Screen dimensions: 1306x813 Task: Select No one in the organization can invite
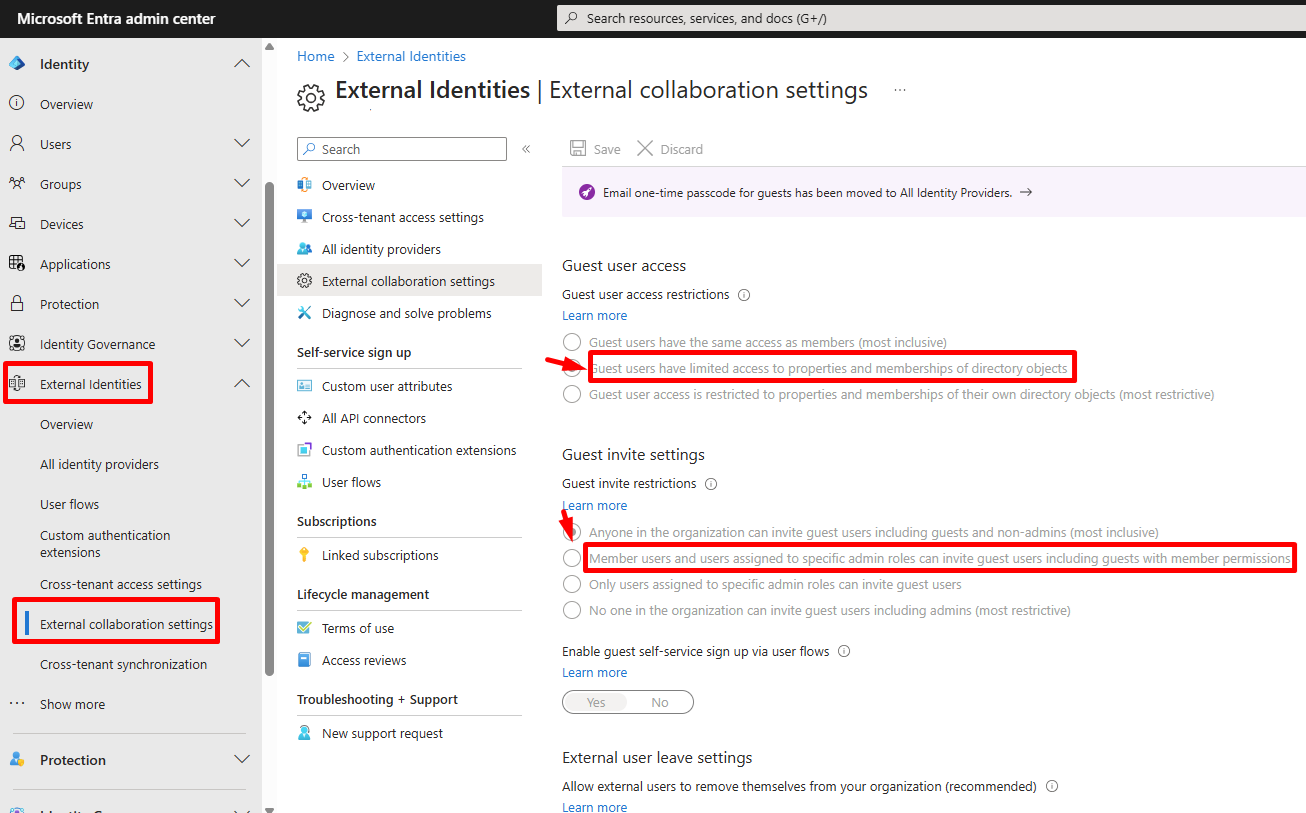[572, 610]
